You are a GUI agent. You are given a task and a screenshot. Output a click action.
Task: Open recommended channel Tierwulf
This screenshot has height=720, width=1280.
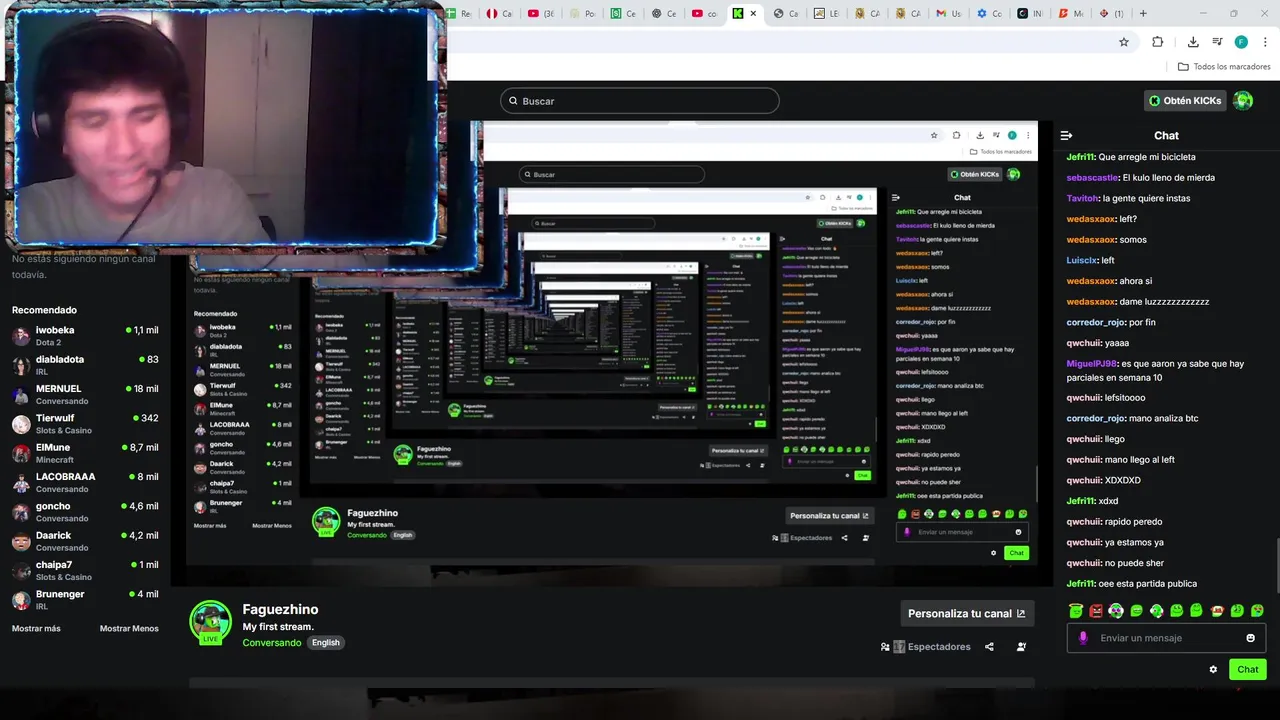(x=85, y=424)
